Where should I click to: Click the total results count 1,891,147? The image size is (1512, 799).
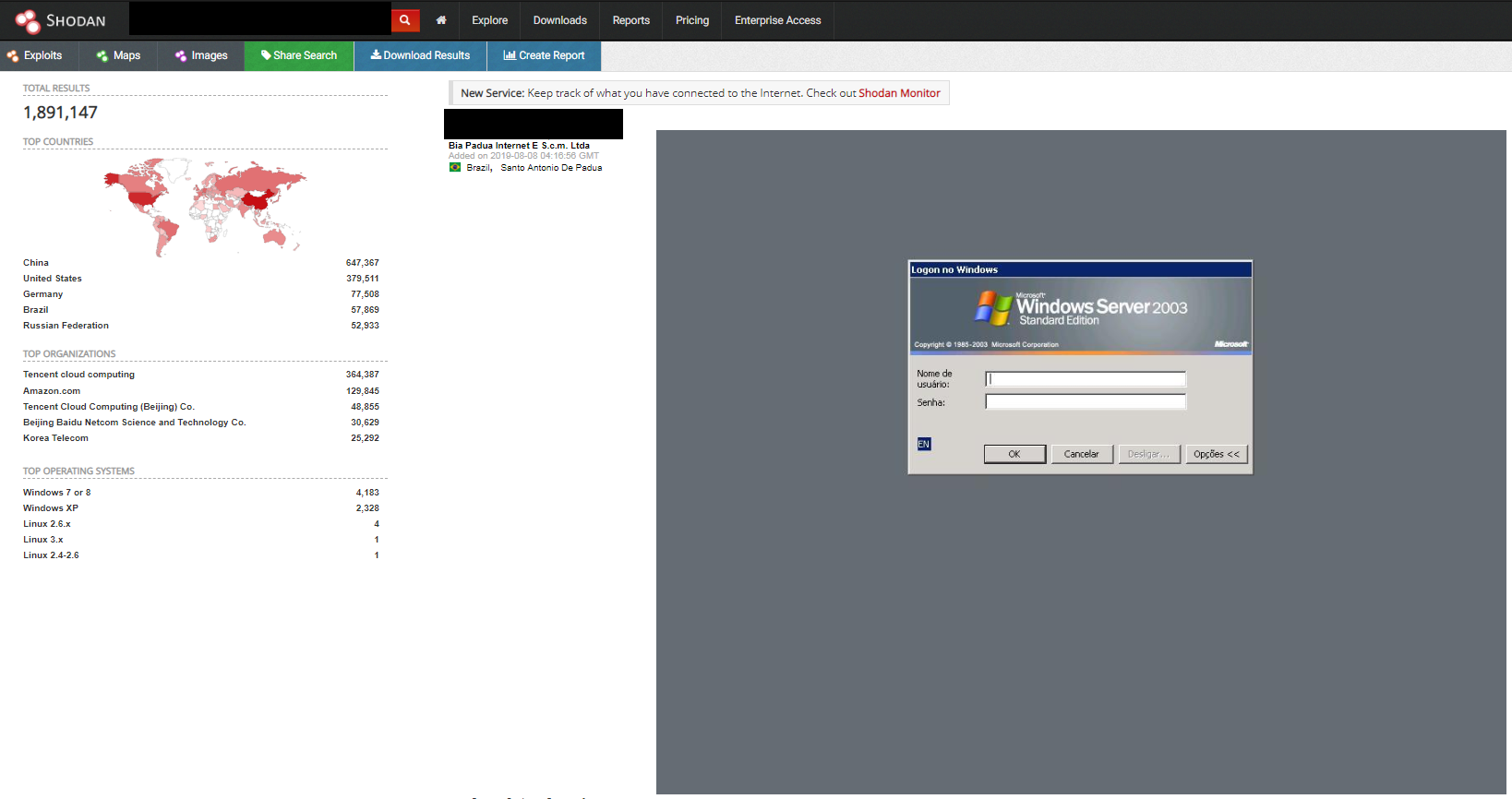pyautogui.click(x=60, y=113)
